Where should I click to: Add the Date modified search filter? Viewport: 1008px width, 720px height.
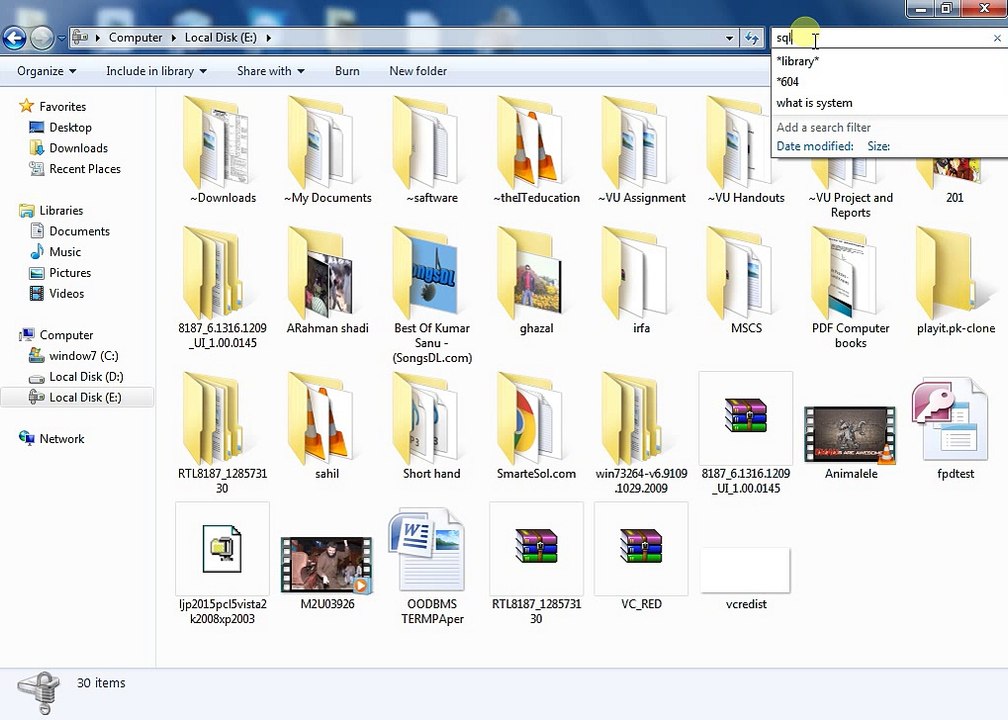[814, 146]
